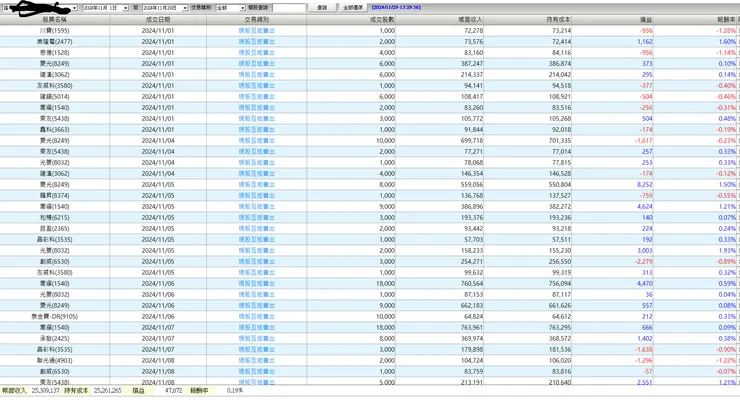The image size is (740, 400).
Task: Select the loss value -1,617
Action: tap(644, 141)
